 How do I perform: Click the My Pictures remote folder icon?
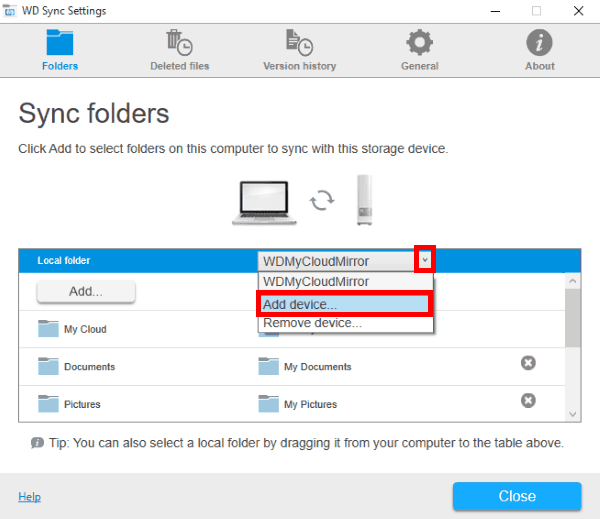(269, 403)
